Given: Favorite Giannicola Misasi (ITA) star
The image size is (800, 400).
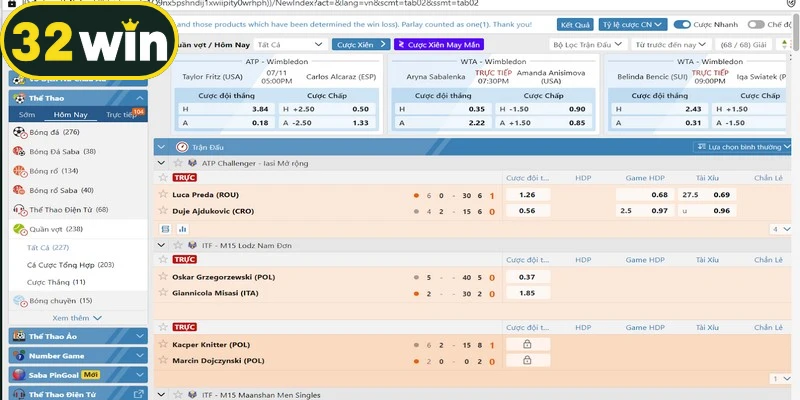Looking at the screenshot, I should click(x=163, y=292).
